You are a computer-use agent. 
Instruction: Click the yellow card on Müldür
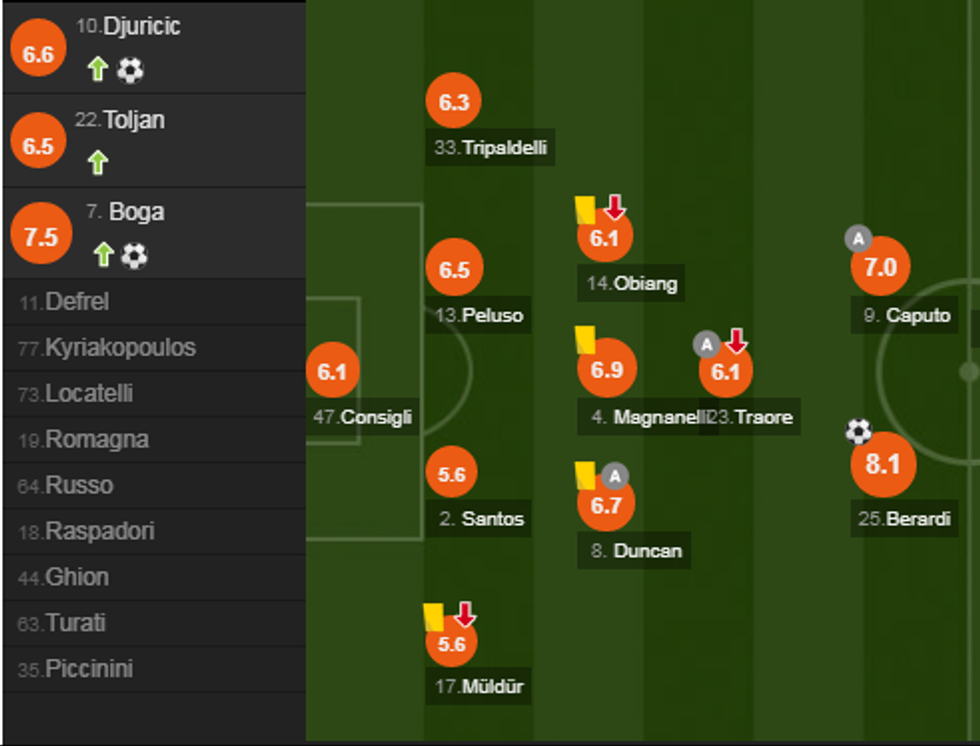(433, 616)
